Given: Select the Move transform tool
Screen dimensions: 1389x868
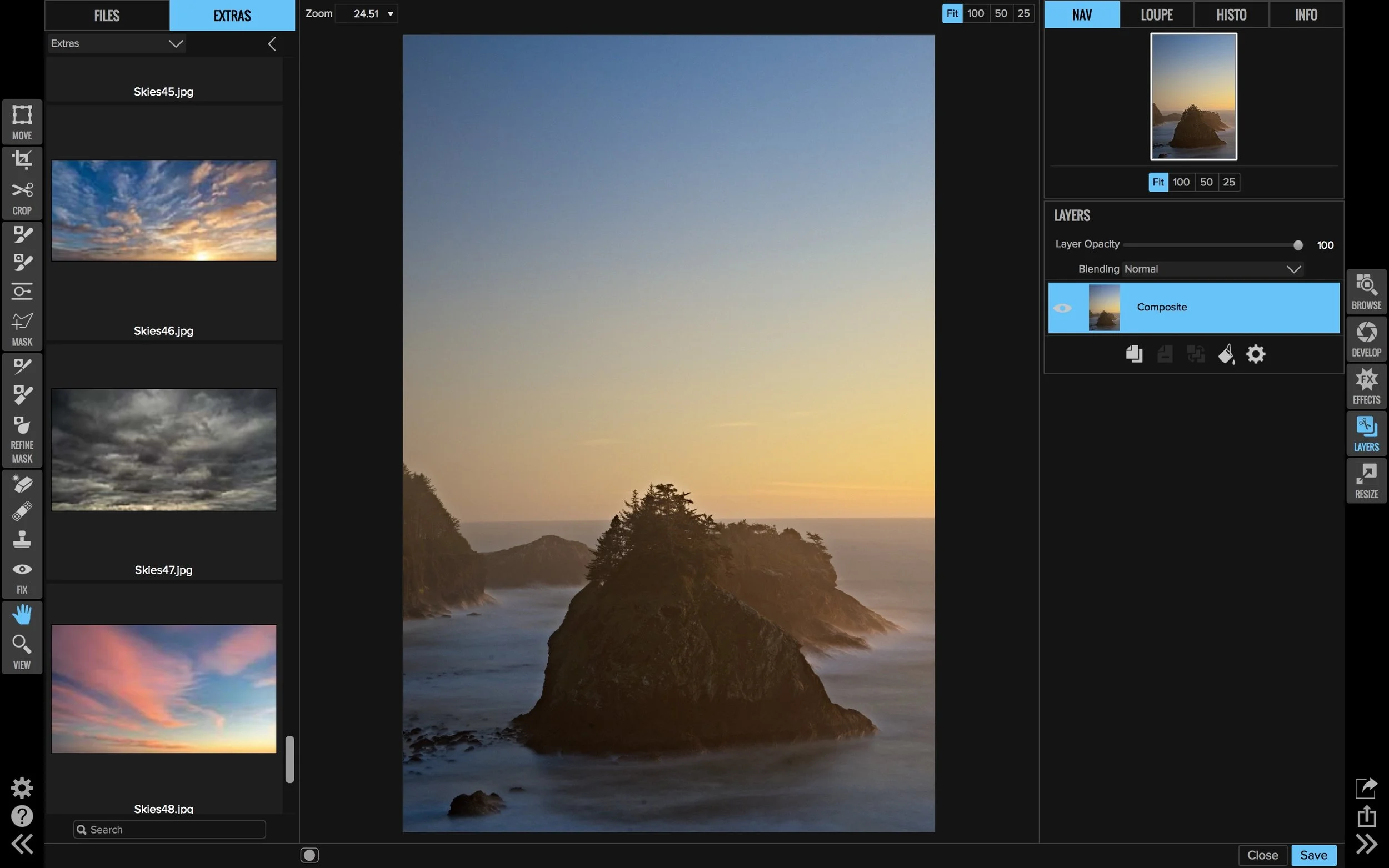Looking at the screenshot, I should (x=22, y=116).
